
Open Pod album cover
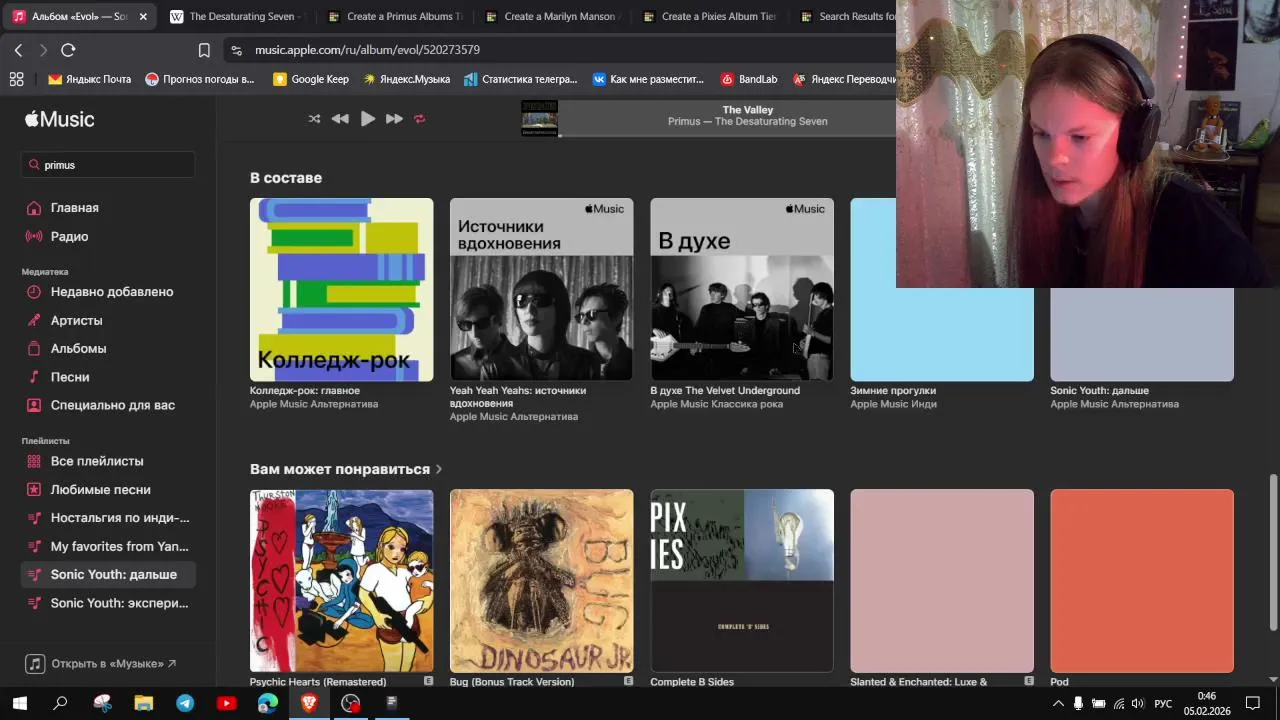[1142, 581]
